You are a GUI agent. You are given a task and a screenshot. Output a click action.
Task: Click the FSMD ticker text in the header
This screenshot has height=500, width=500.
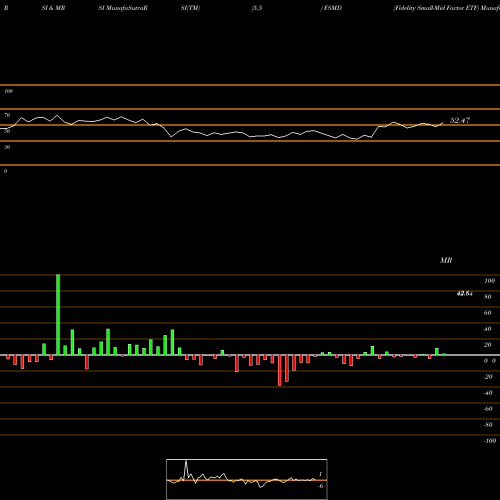click(x=333, y=8)
